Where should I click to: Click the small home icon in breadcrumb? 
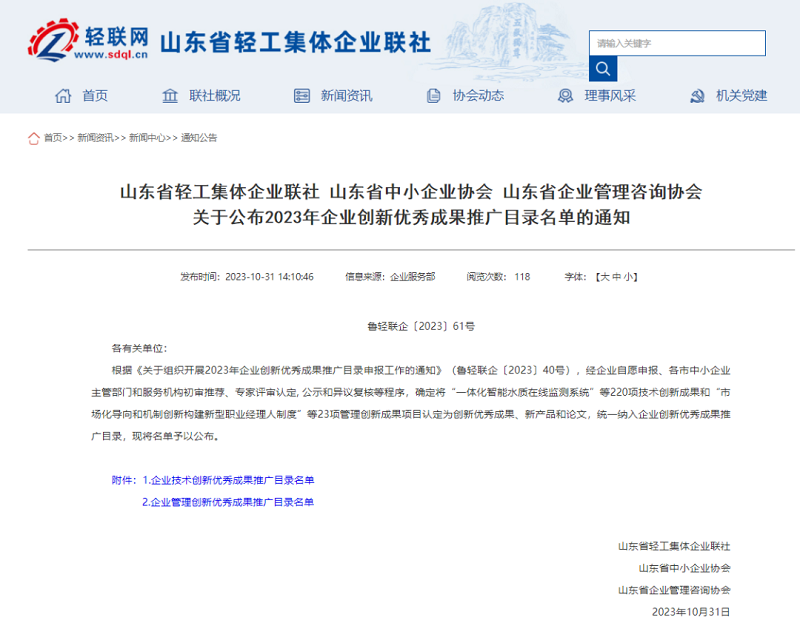[x=34, y=138]
